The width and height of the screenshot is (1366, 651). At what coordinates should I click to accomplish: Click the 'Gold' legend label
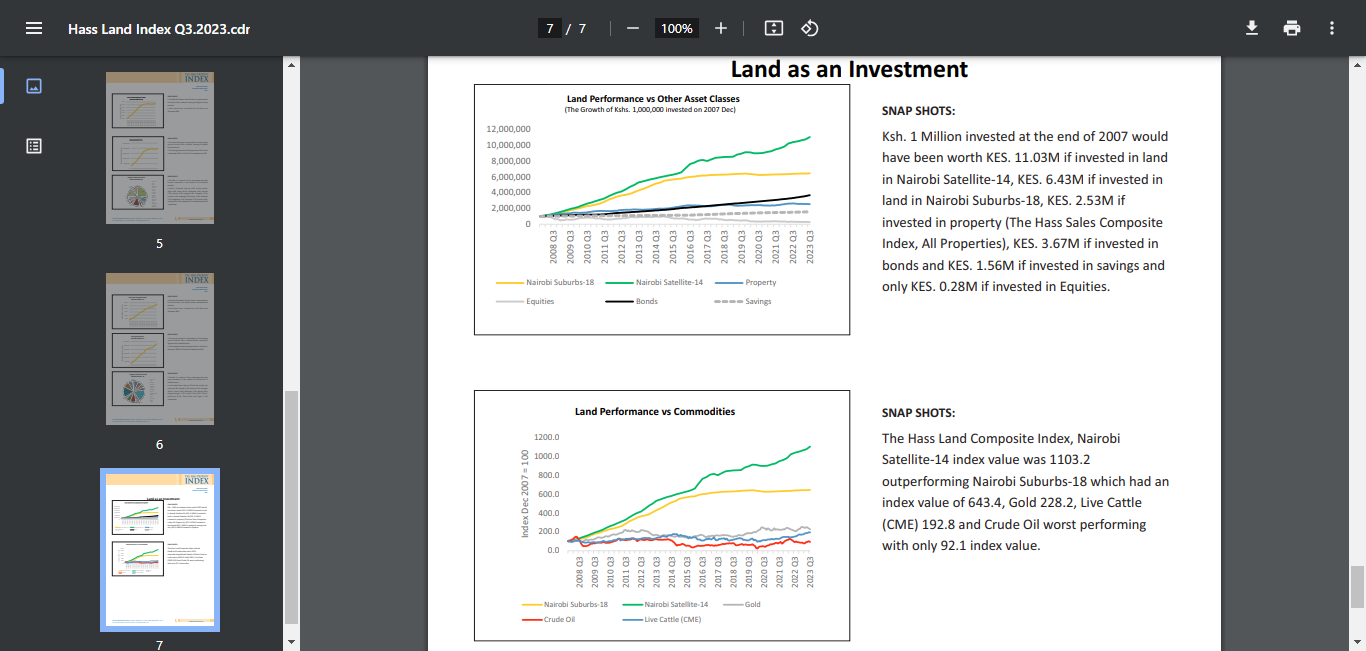tap(753, 604)
